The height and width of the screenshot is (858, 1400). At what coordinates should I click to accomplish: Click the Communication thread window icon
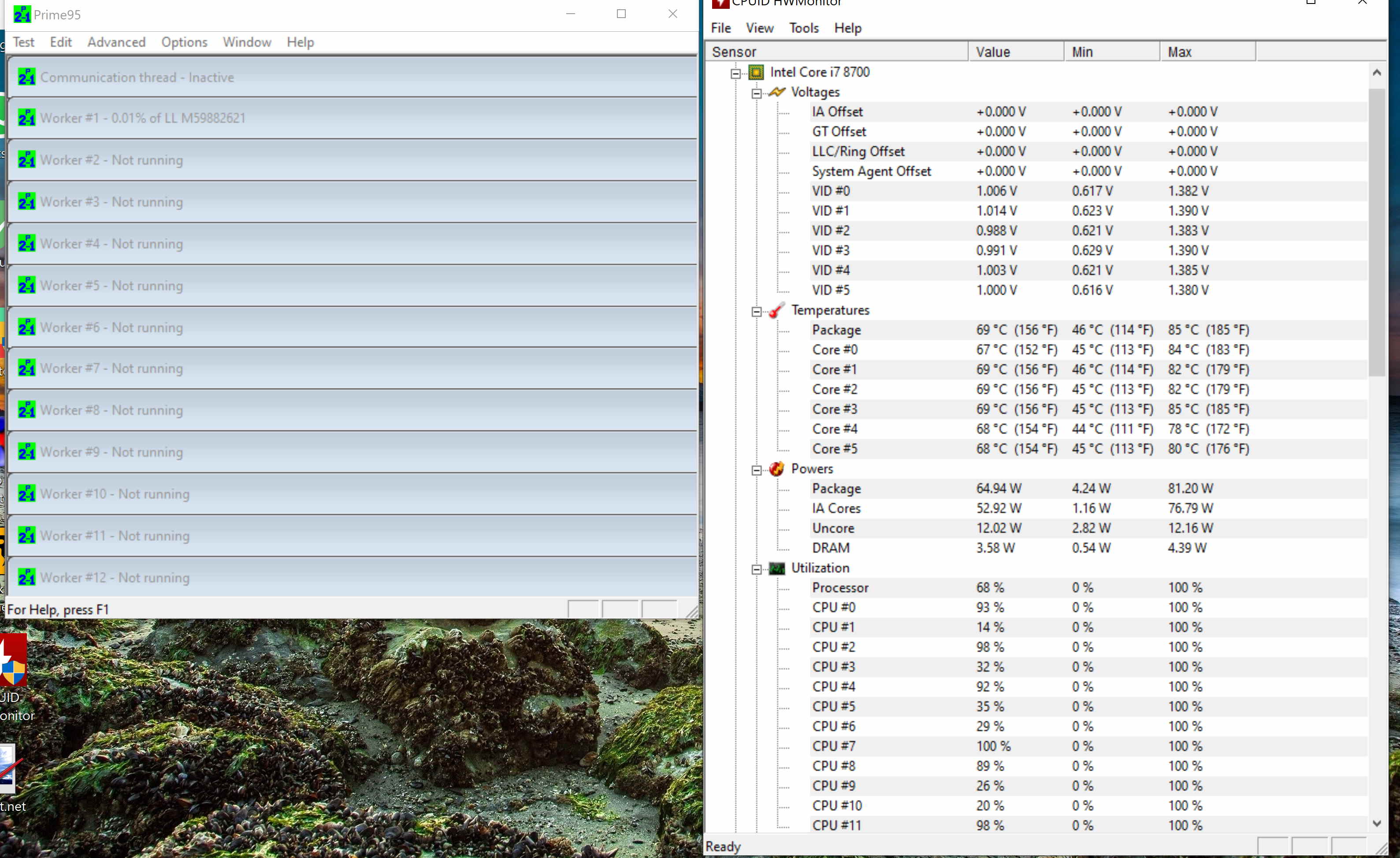(27, 77)
